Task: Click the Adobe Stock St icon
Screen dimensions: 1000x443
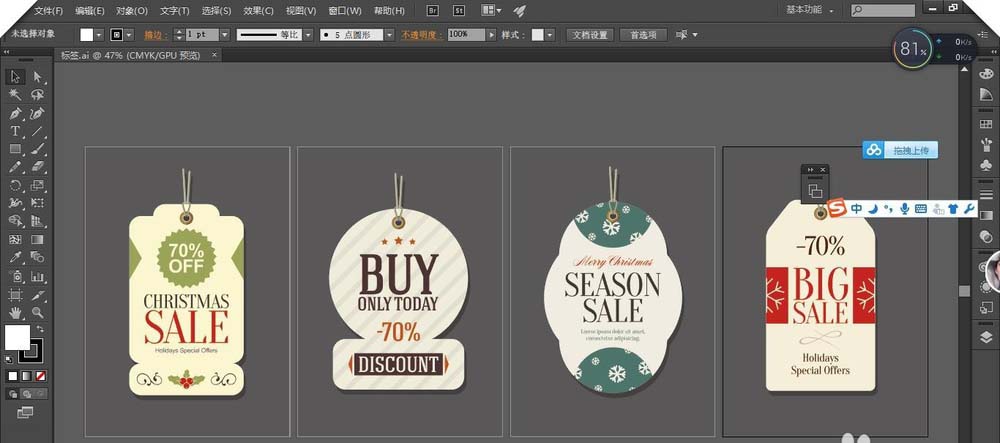Action: (x=458, y=11)
